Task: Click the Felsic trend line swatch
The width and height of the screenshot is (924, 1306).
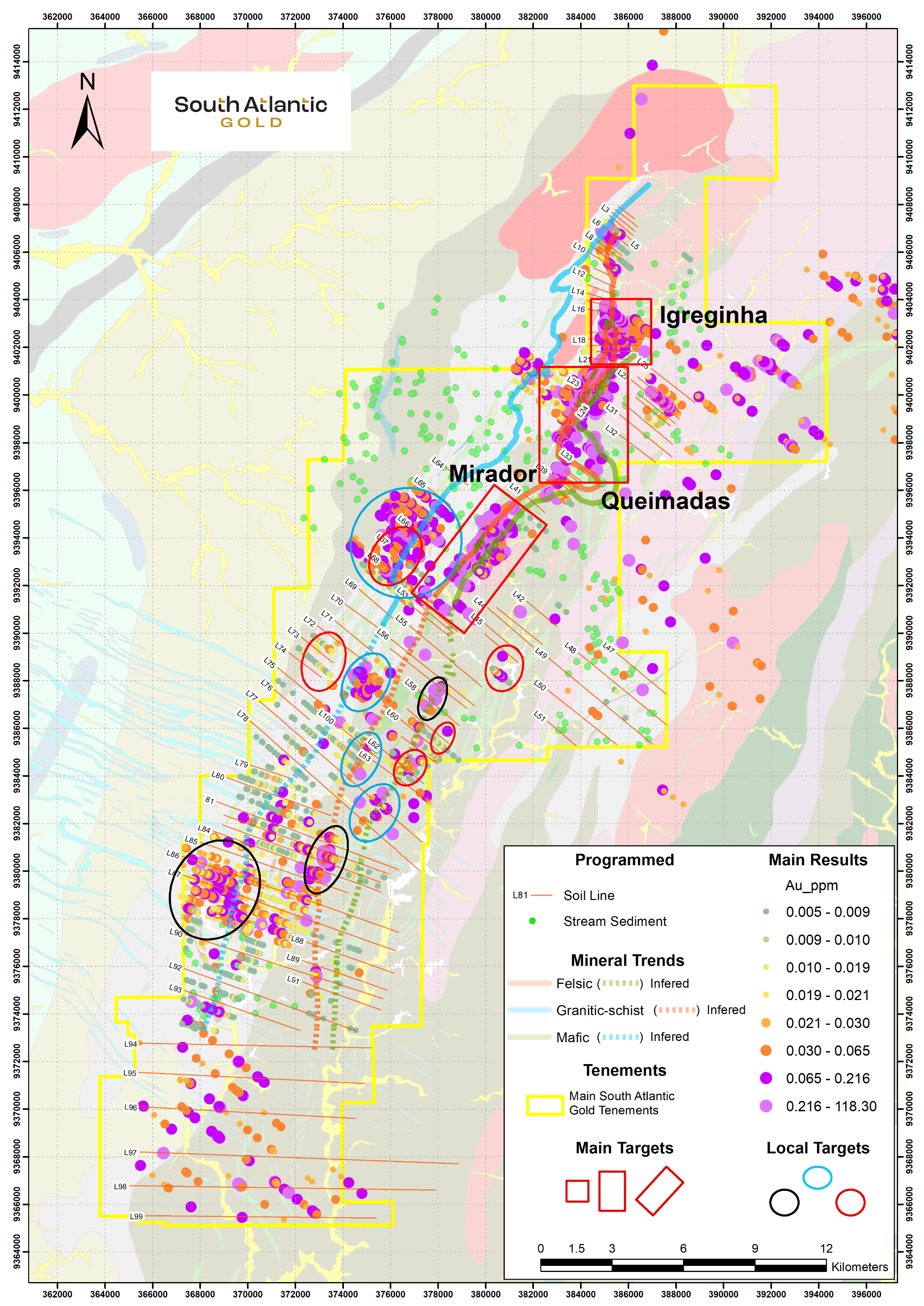Action: (529, 983)
